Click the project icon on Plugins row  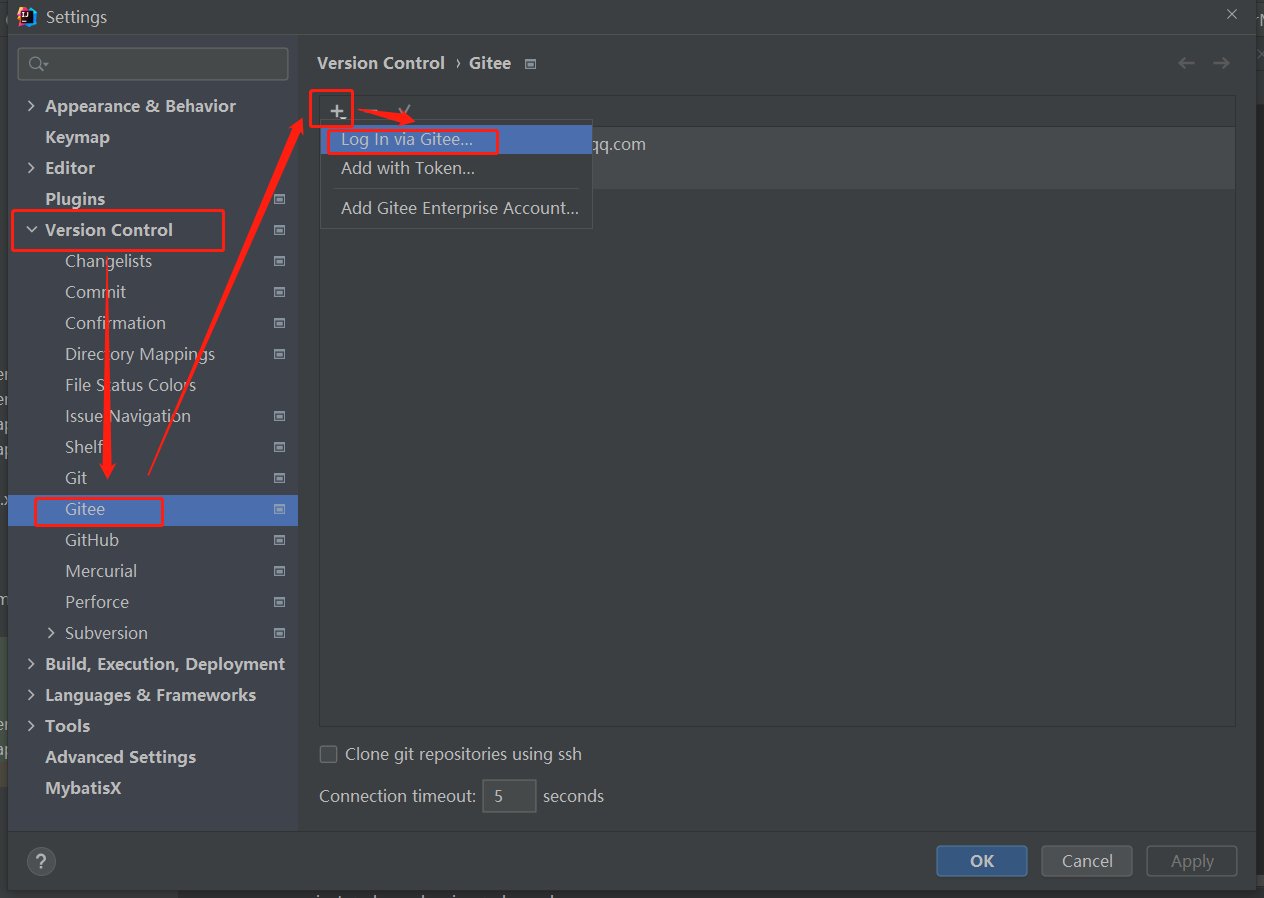point(279,199)
